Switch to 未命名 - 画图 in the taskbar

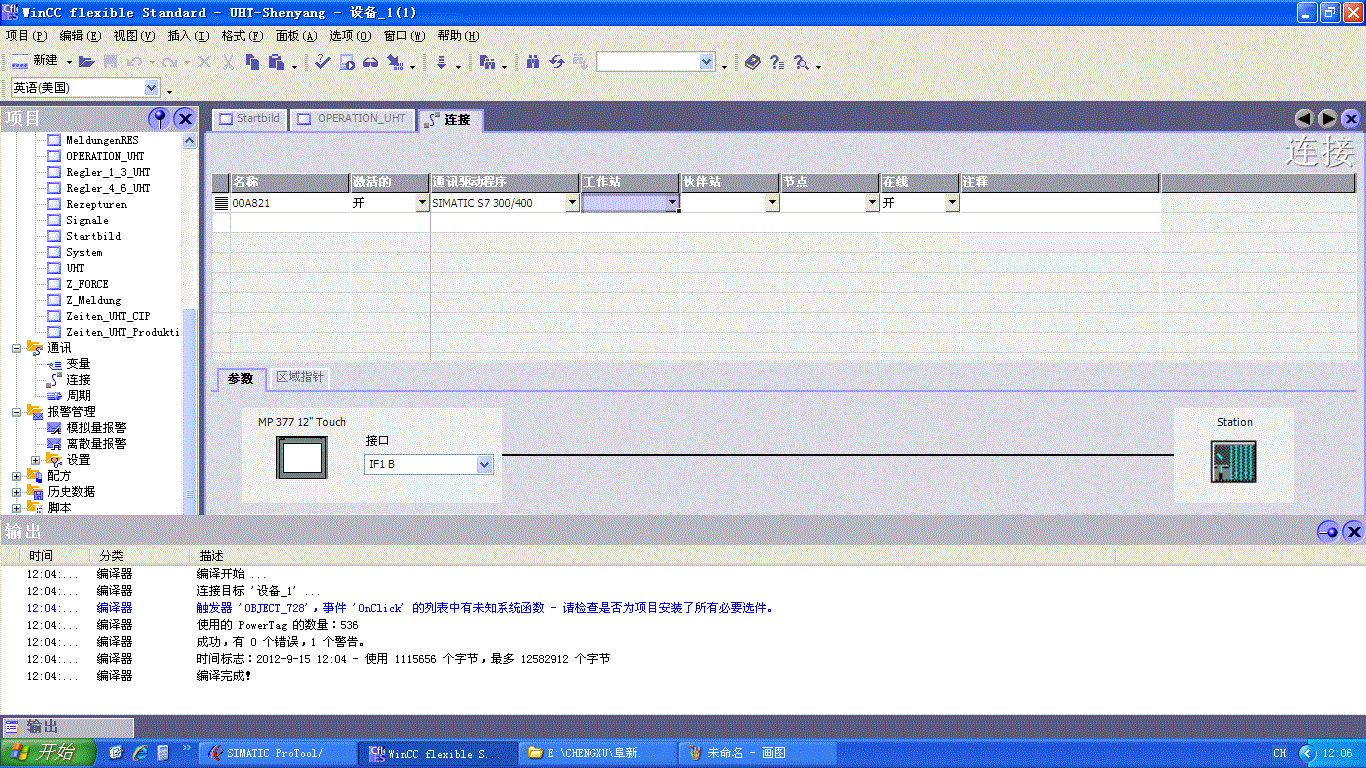tap(755, 753)
